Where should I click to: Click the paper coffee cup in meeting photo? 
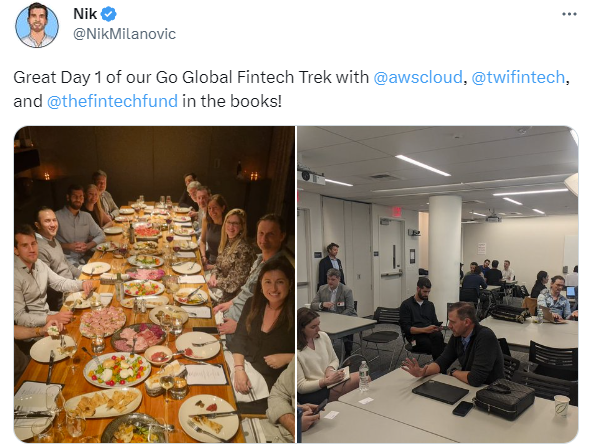(x=561, y=405)
